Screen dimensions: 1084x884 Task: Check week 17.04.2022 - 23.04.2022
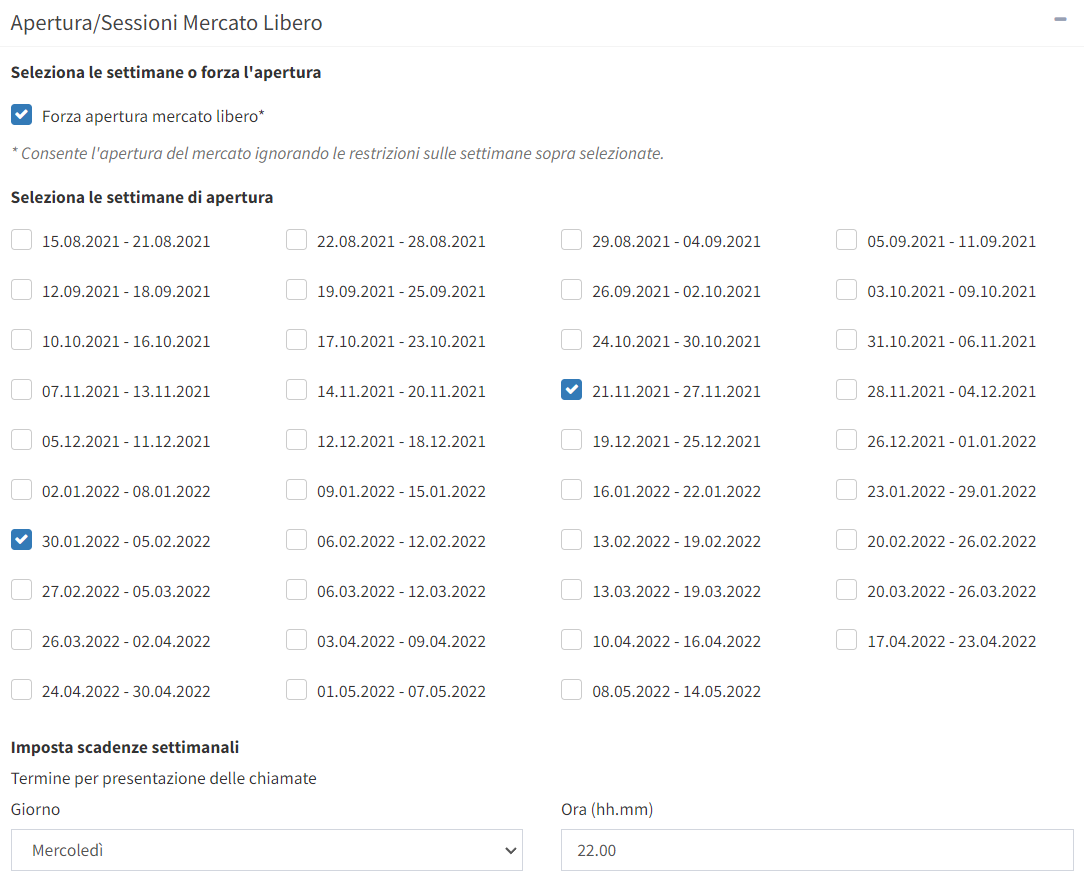(846, 640)
